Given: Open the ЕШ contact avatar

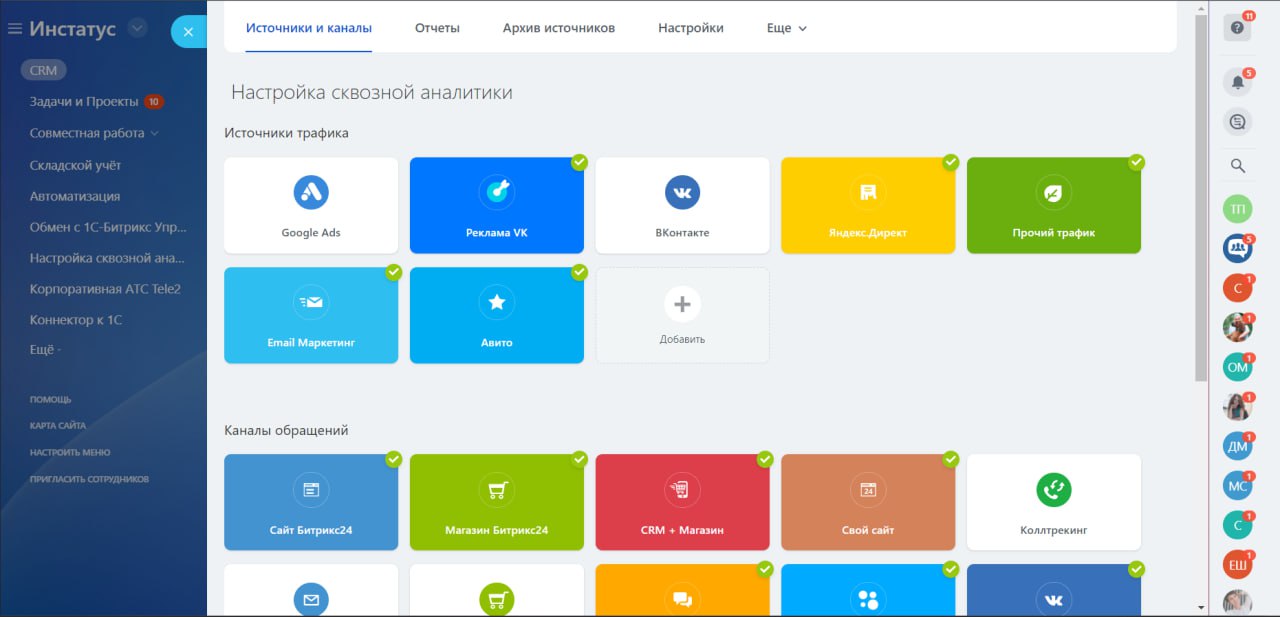Looking at the screenshot, I should coord(1238,564).
